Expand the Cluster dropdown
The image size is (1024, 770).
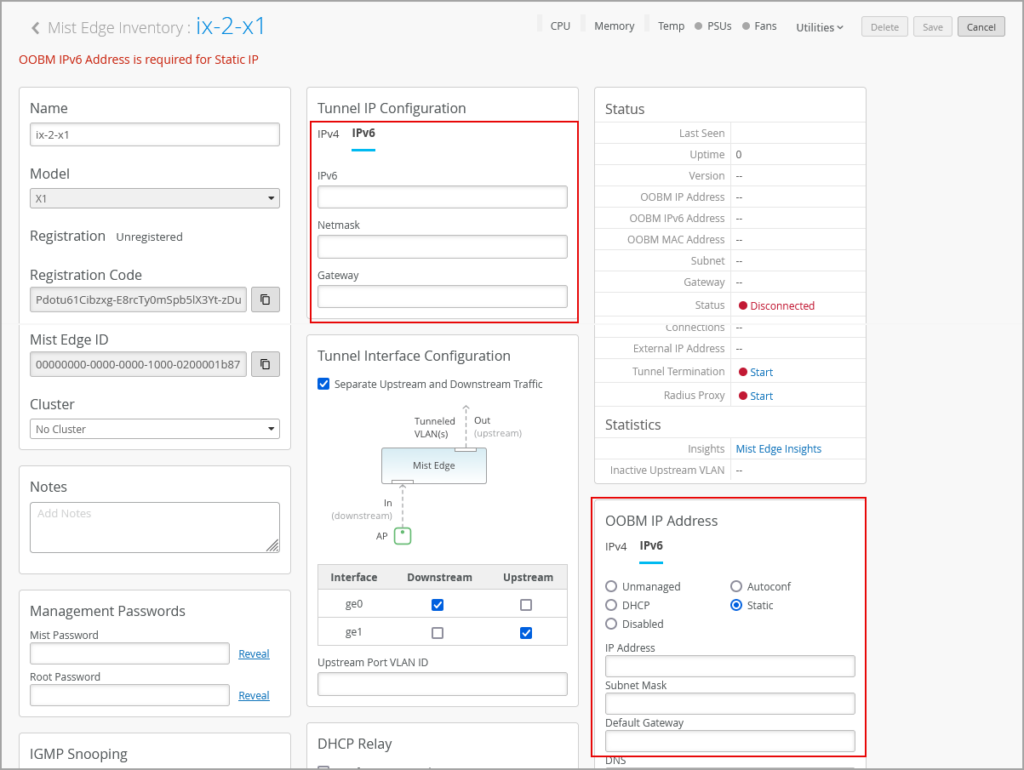(x=154, y=429)
